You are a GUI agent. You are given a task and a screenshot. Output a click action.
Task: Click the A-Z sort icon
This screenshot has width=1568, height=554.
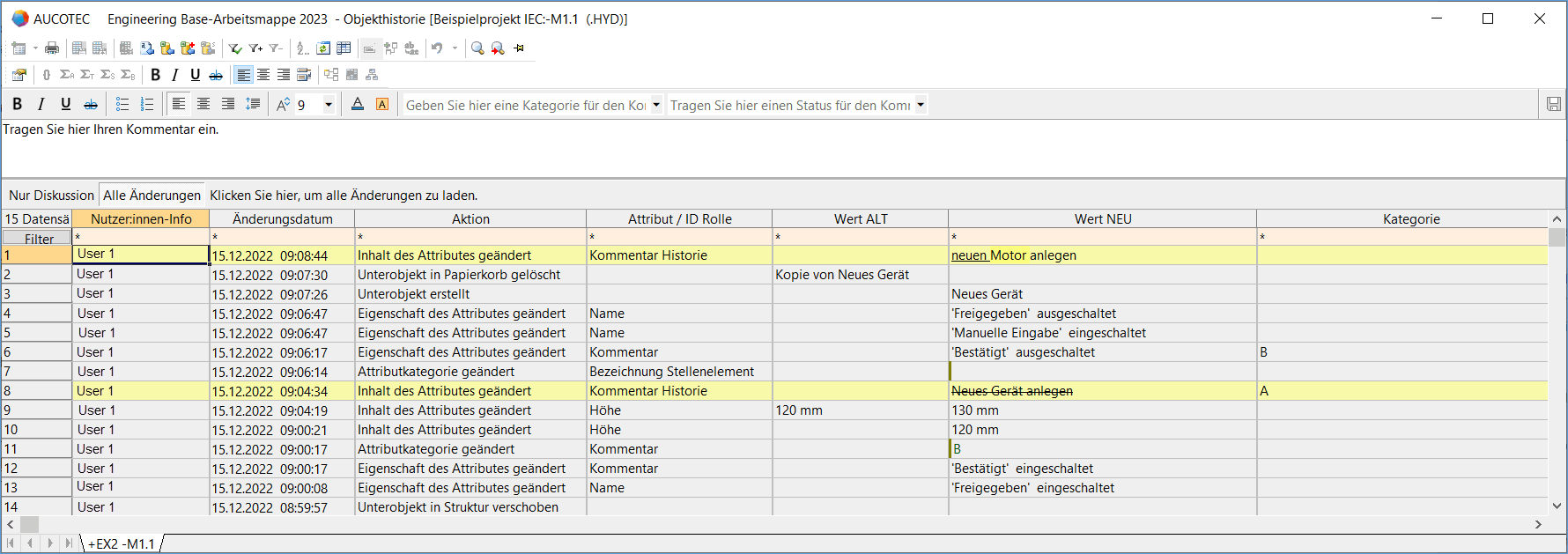point(302,48)
